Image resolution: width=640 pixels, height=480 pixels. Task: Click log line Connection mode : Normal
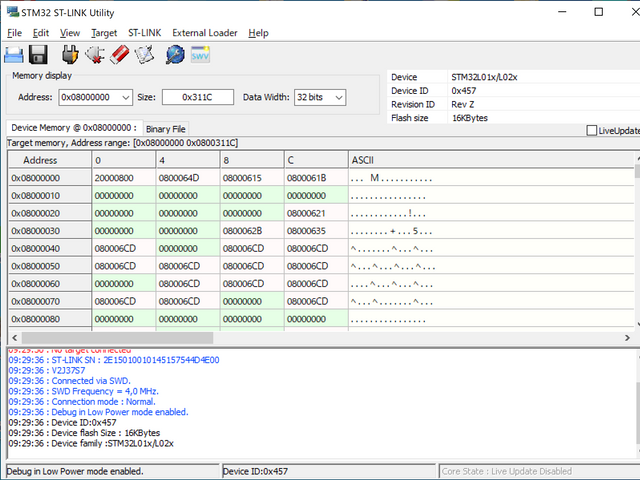[82, 402]
